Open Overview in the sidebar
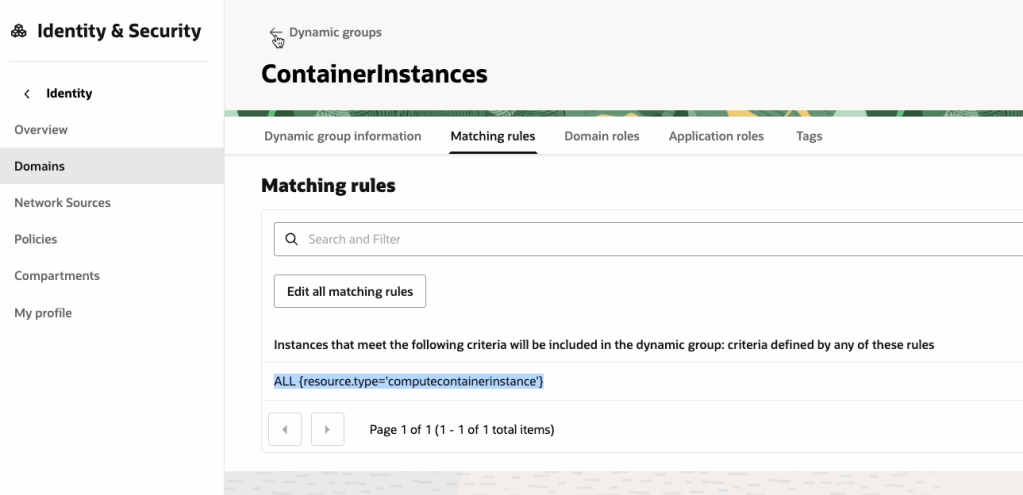The width and height of the screenshot is (1023, 495). pyautogui.click(x=41, y=130)
